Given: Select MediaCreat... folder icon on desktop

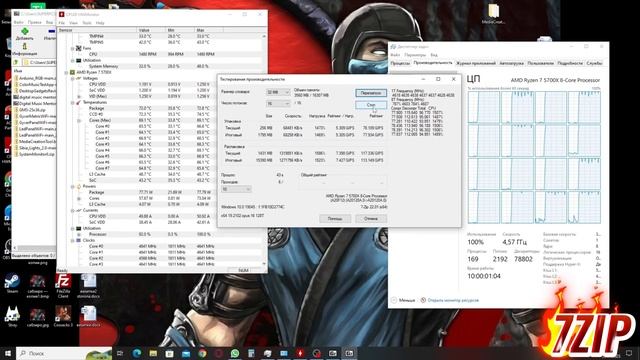Looking at the screenshot, I should 493,11.
